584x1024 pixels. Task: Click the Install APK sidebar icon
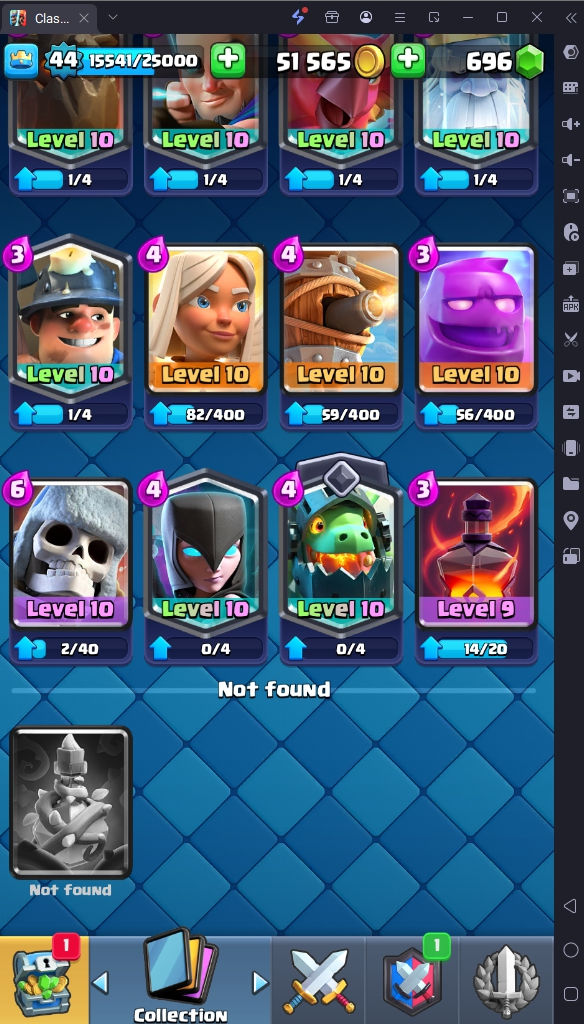(x=570, y=304)
